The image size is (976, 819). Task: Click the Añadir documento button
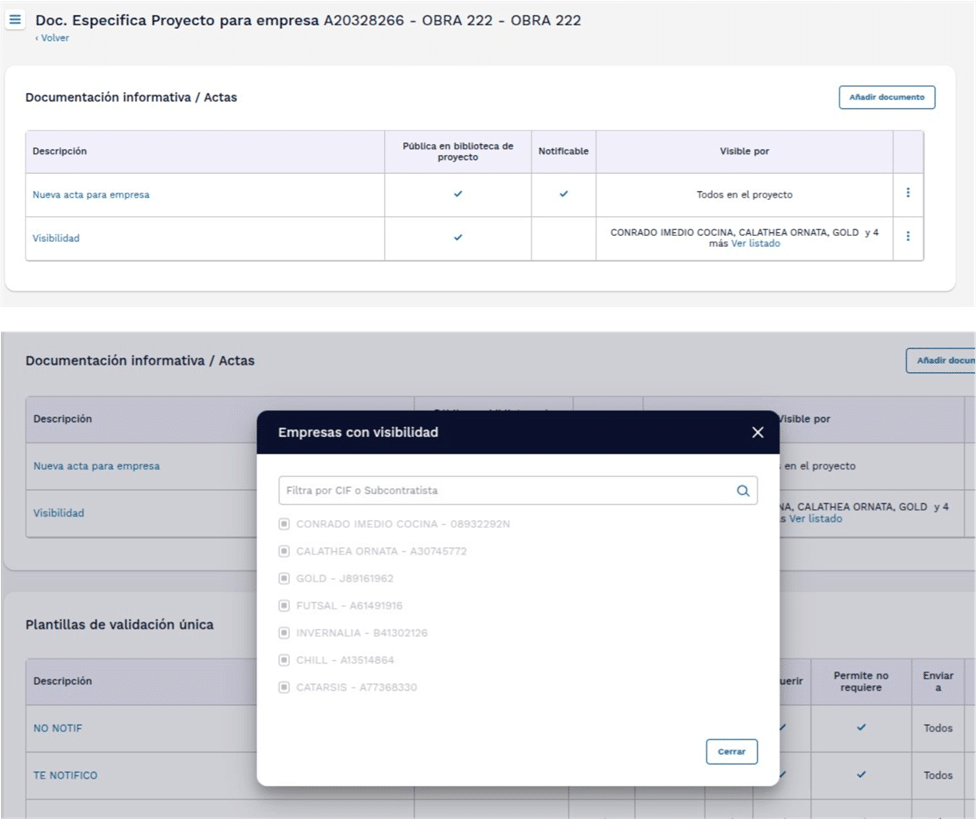click(x=886, y=97)
